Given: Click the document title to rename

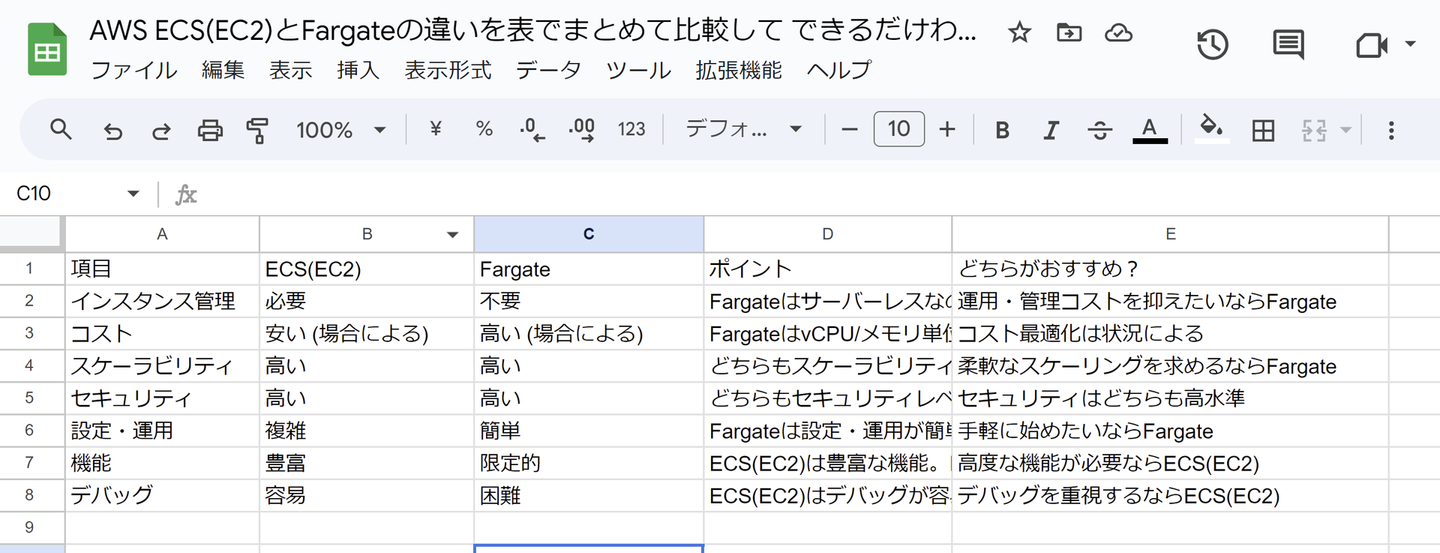Looking at the screenshot, I should pos(534,32).
